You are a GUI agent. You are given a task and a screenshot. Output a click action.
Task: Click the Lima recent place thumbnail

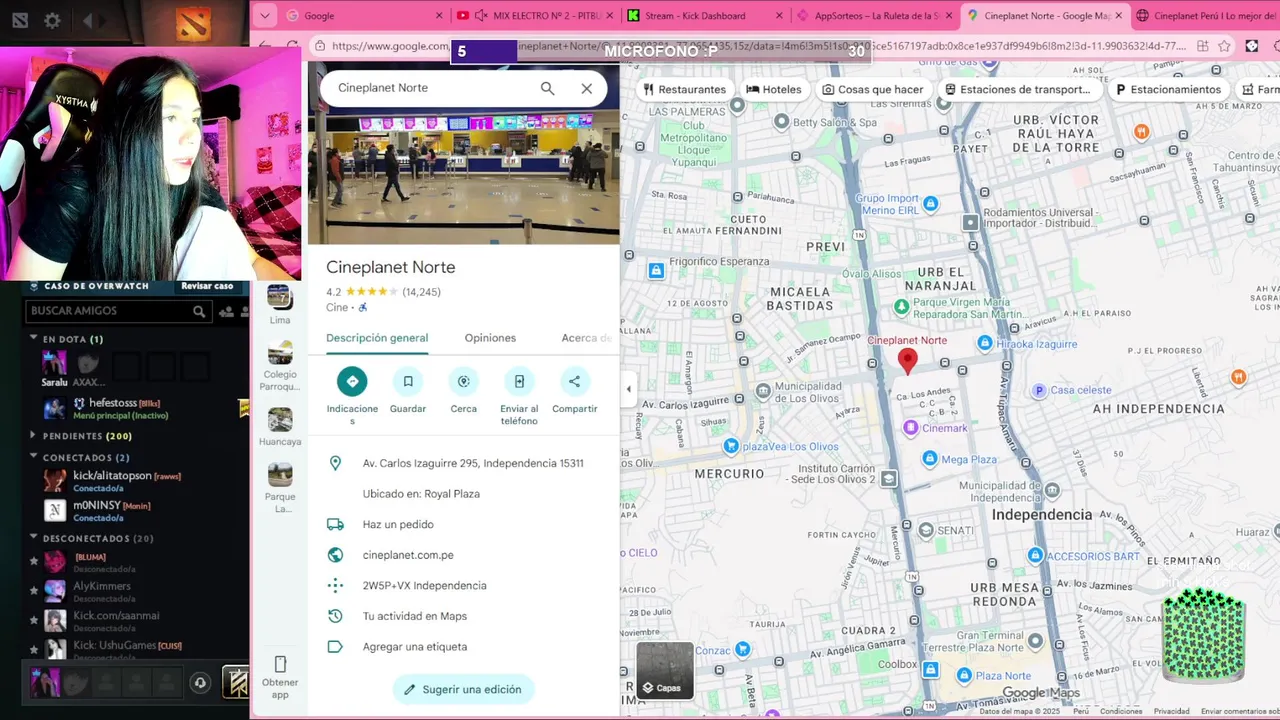[x=280, y=297]
